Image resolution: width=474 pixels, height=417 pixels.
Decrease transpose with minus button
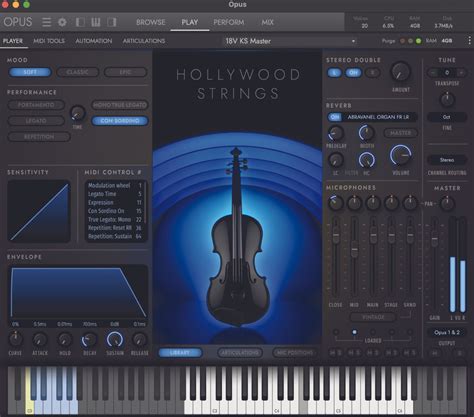coord(433,72)
